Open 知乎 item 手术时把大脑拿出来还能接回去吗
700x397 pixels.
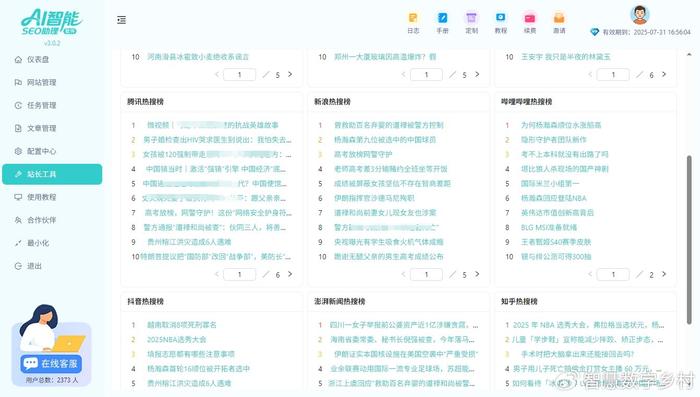click(x=578, y=354)
